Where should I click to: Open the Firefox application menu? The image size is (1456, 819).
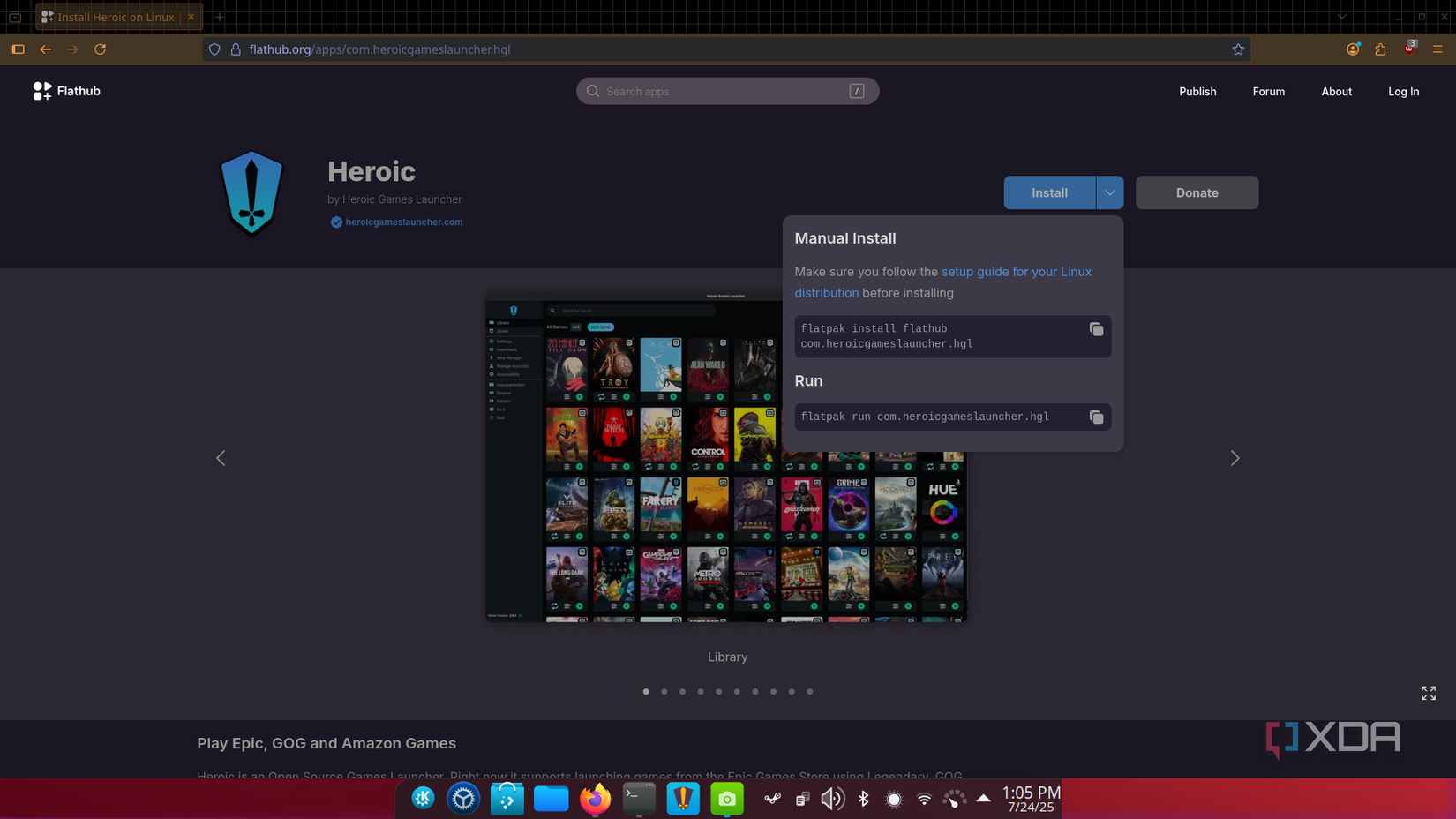point(1437,49)
